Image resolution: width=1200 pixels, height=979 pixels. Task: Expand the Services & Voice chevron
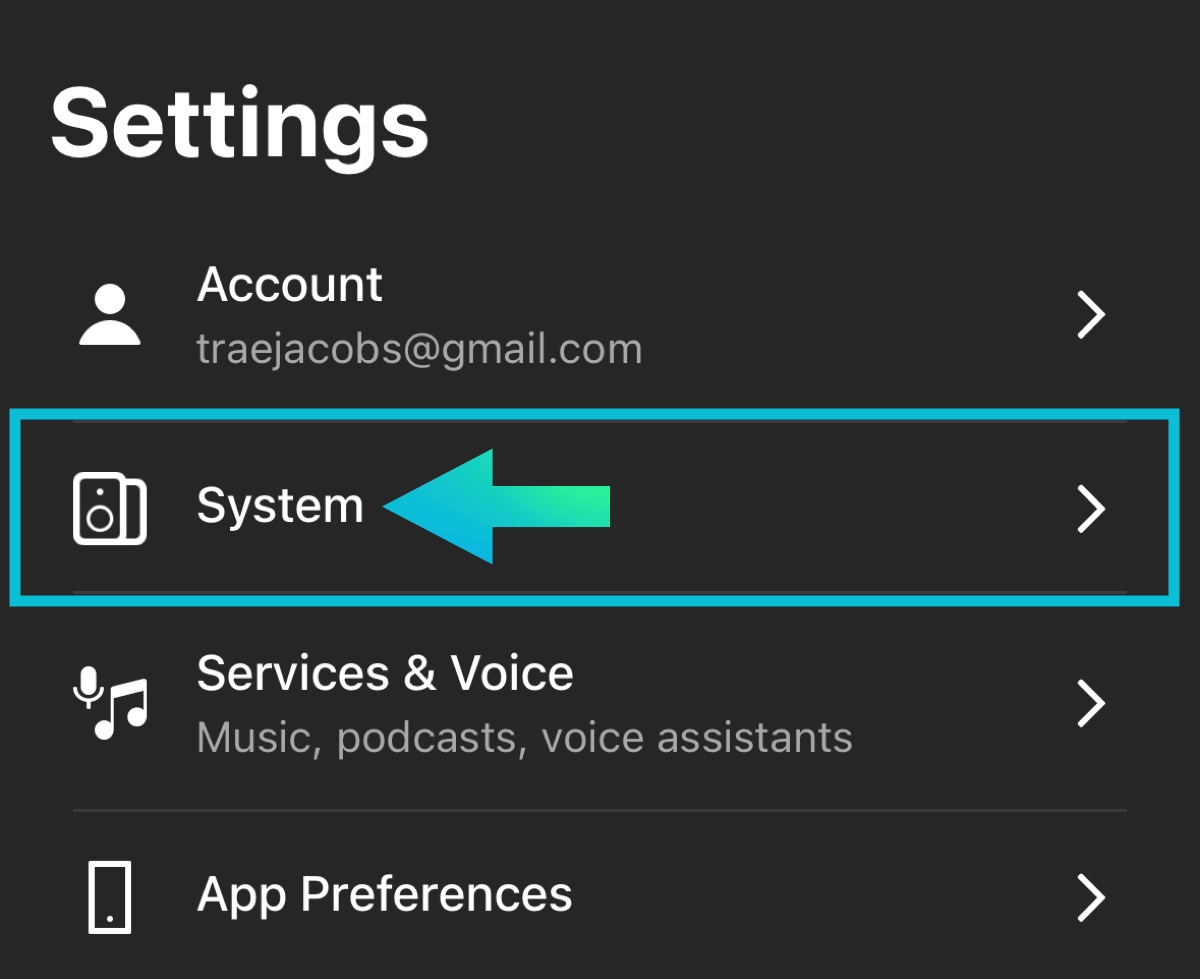pyautogui.click(x=1090, y=704)
